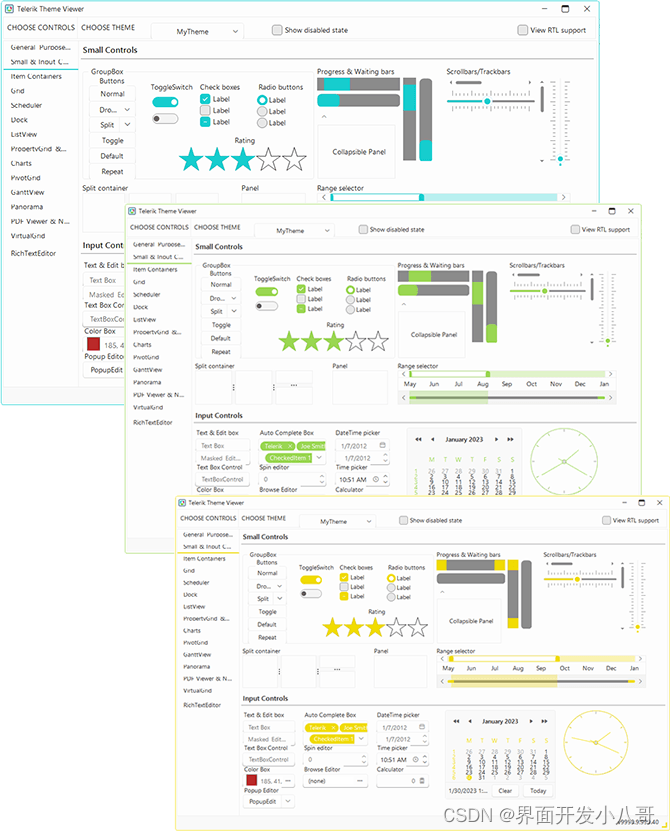Tick the empty Label checkbox in yellow window
The height and width of the screenshot is (835, 670).
(x=344, y=587)
